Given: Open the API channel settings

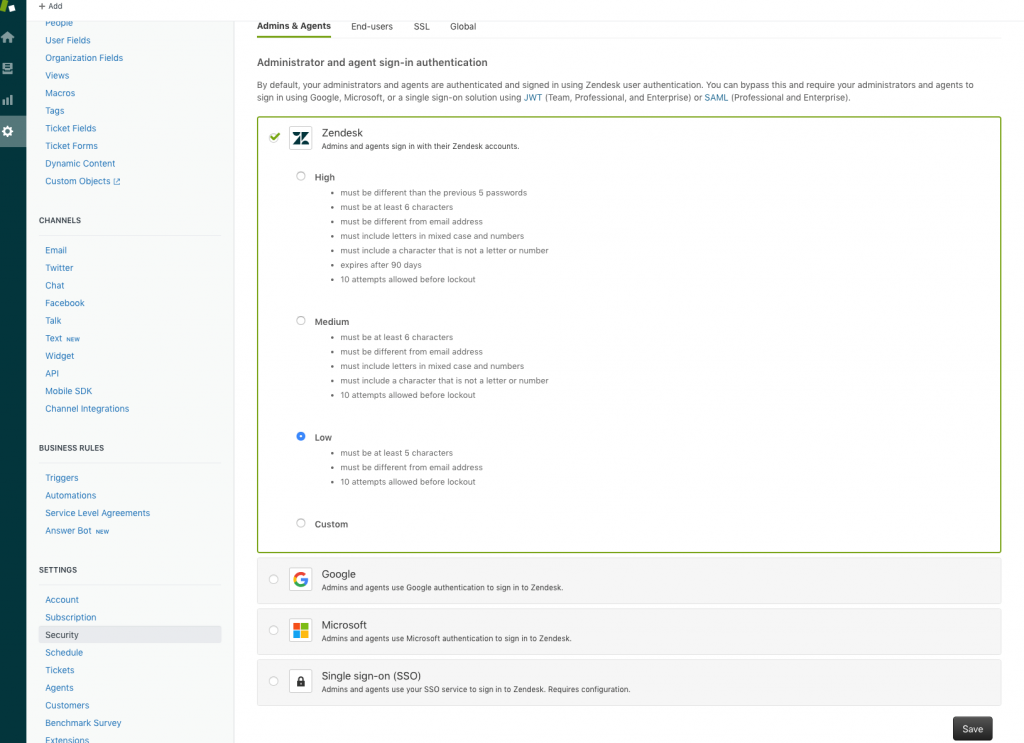Looking at the screenshot, I should point(52,374).
